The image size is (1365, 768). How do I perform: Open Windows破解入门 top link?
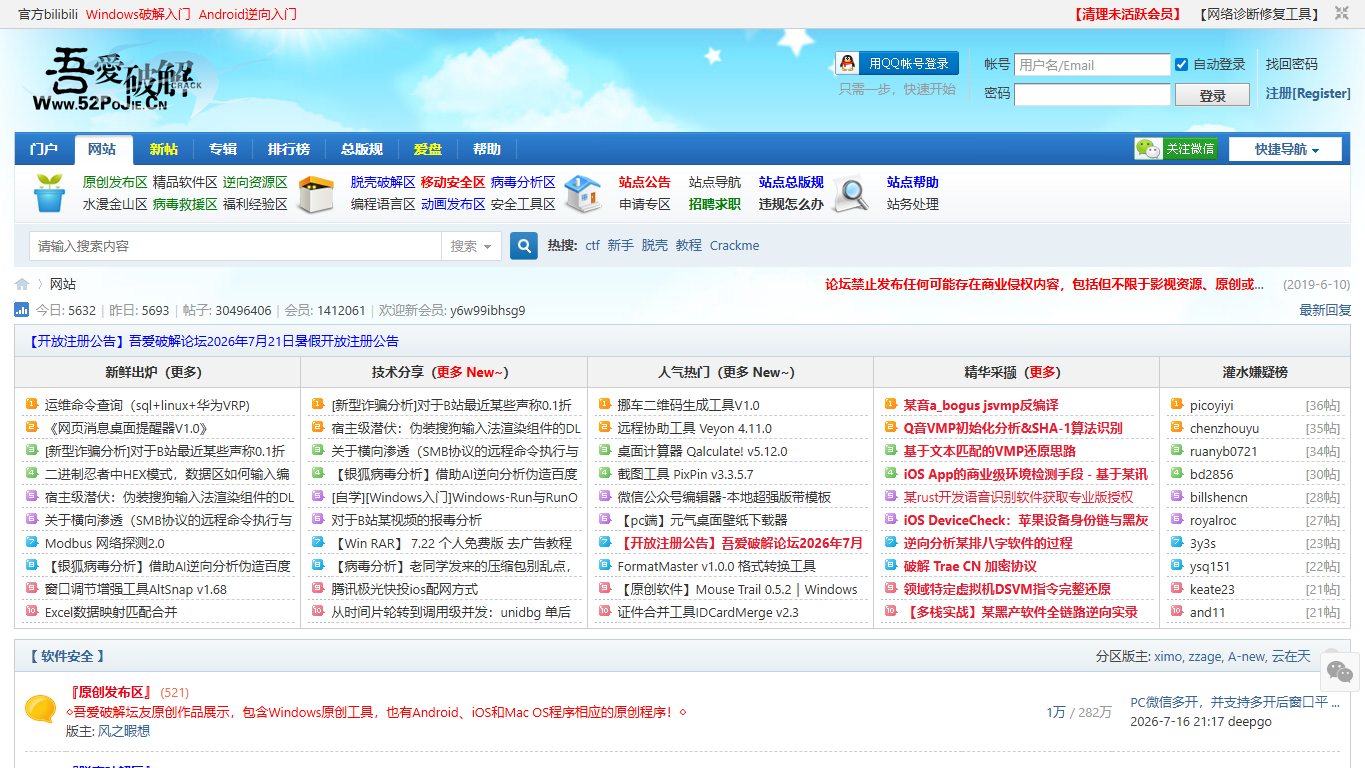(138, 14)
